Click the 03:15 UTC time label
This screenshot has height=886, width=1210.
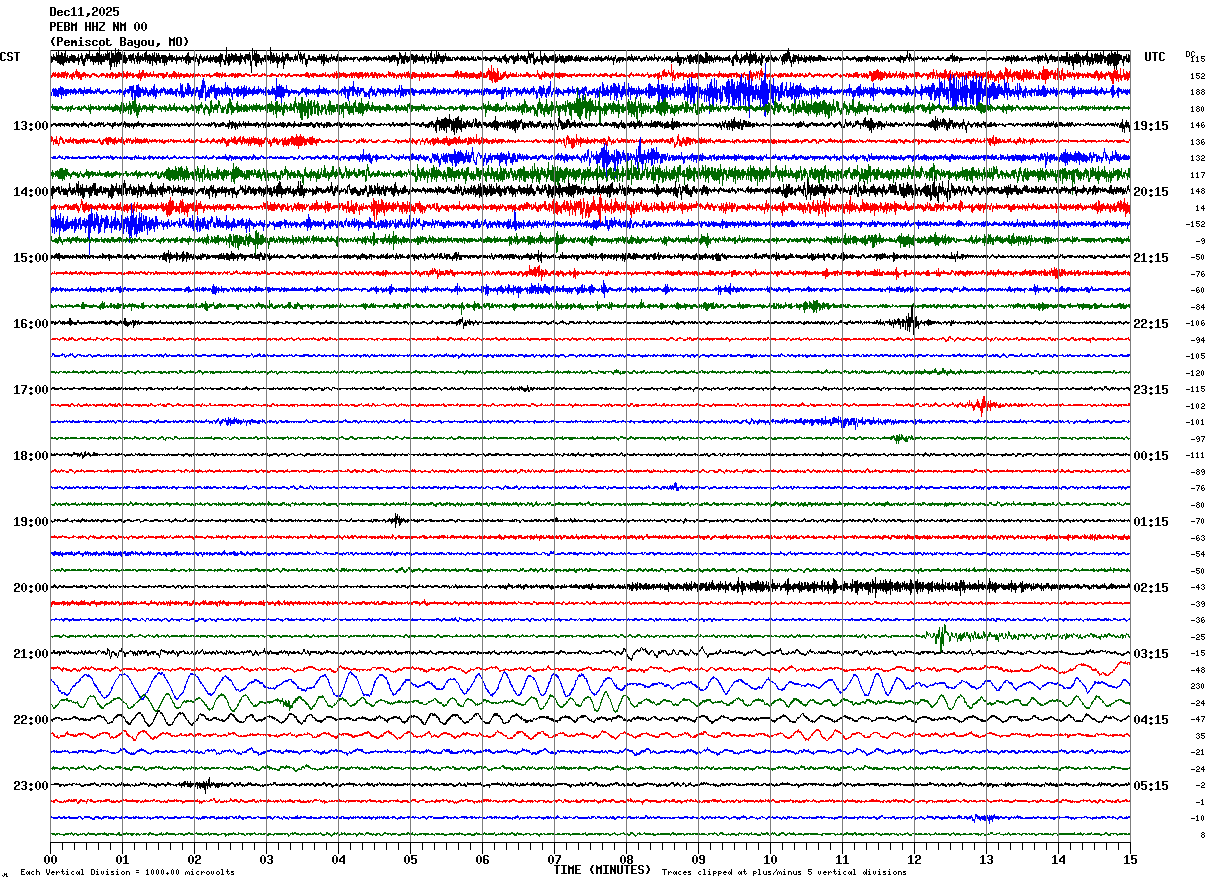pyautogui.click(x=1151, y=654)
